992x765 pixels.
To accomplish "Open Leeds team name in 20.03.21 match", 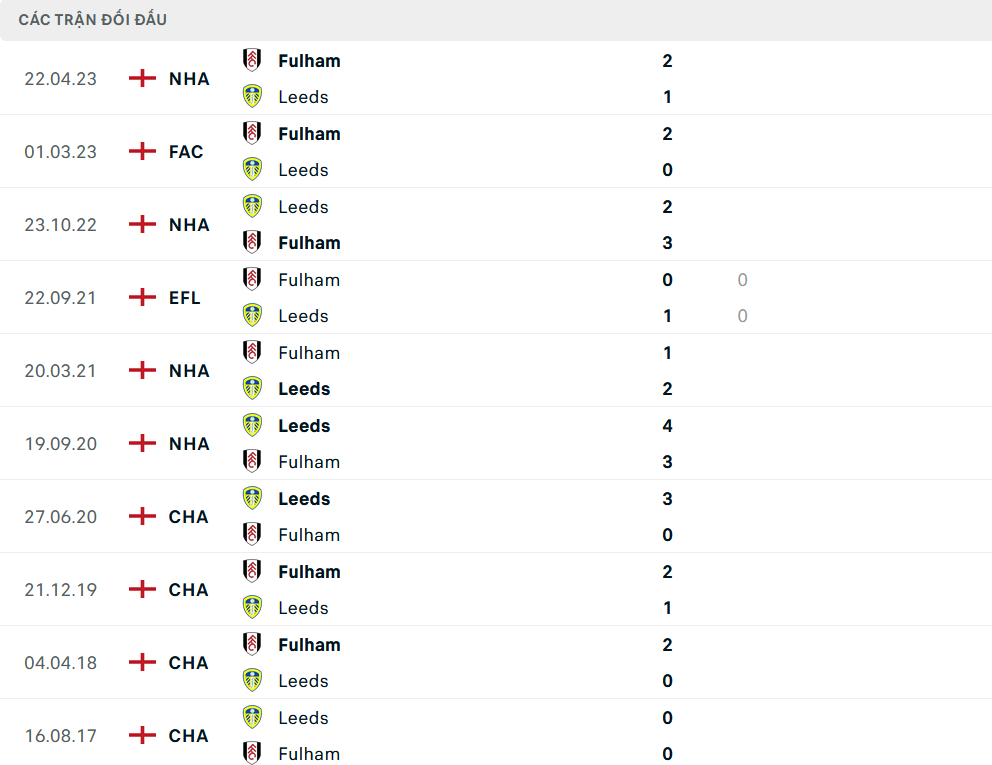I will coord(304,389).
